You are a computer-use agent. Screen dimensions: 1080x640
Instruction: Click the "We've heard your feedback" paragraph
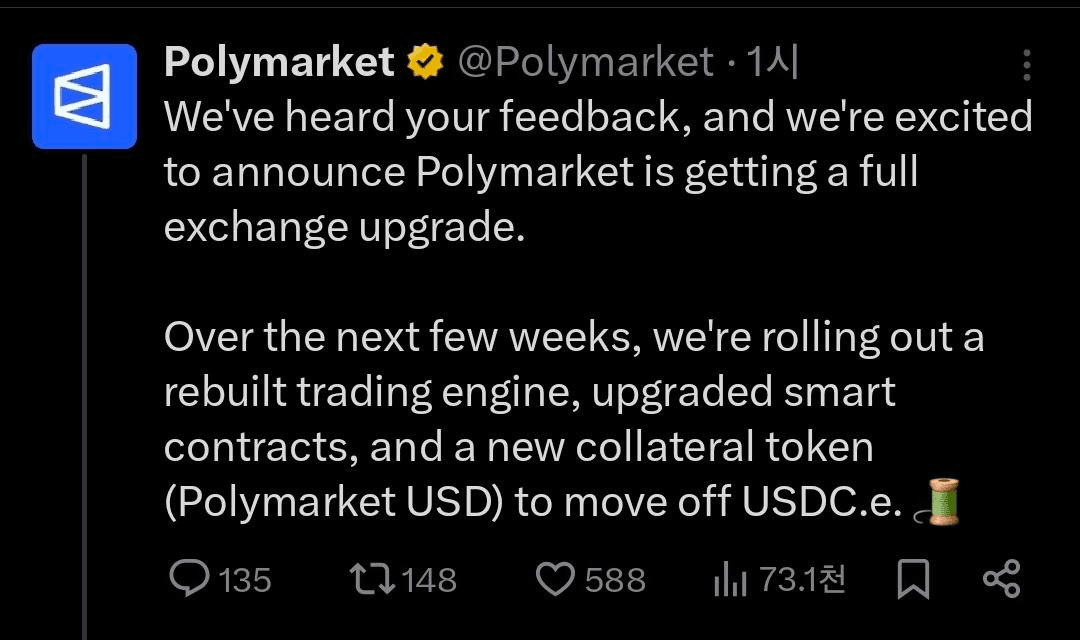pos(597,172)
